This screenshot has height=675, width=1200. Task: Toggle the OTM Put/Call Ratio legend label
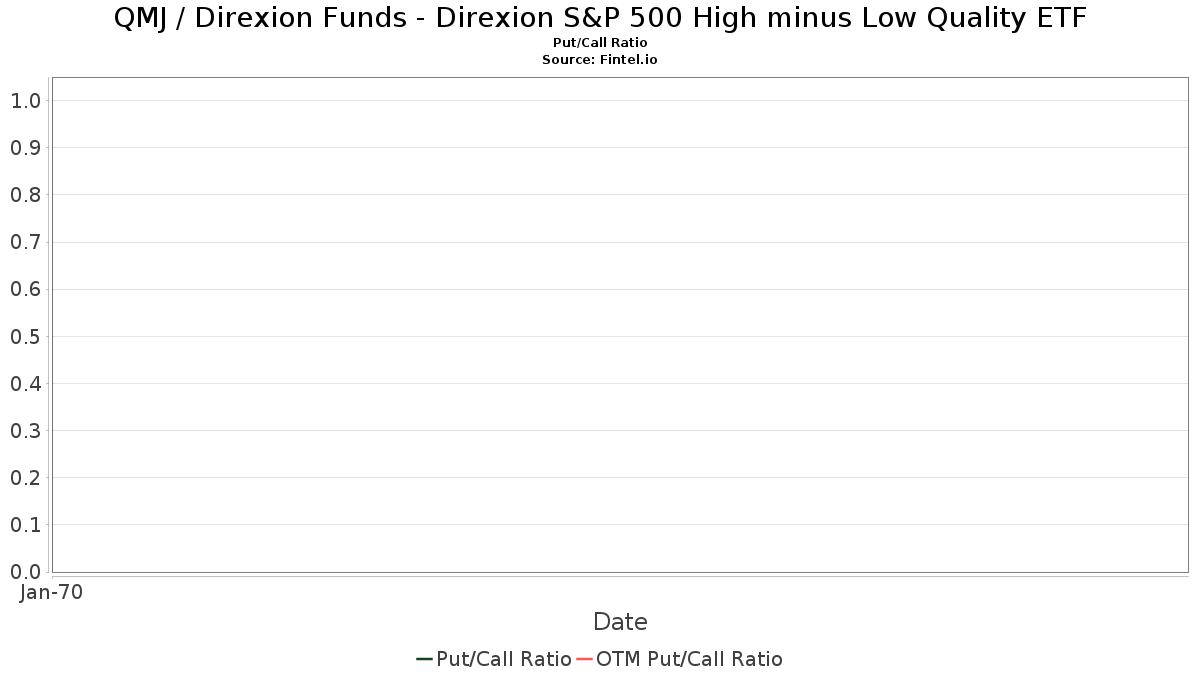click(690, 659)
